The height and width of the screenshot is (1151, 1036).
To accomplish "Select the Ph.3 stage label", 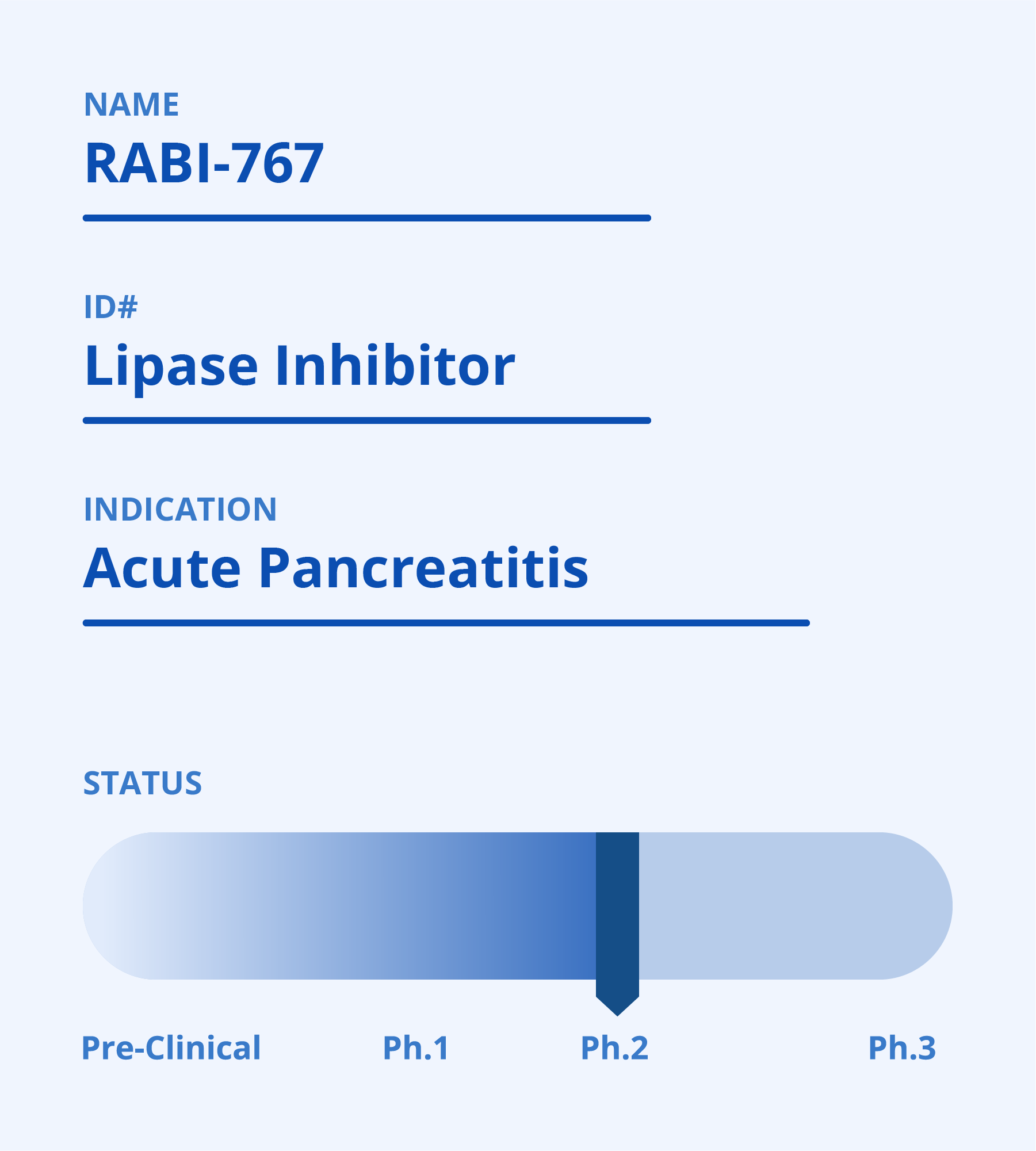I will (x=902, y=1048).
